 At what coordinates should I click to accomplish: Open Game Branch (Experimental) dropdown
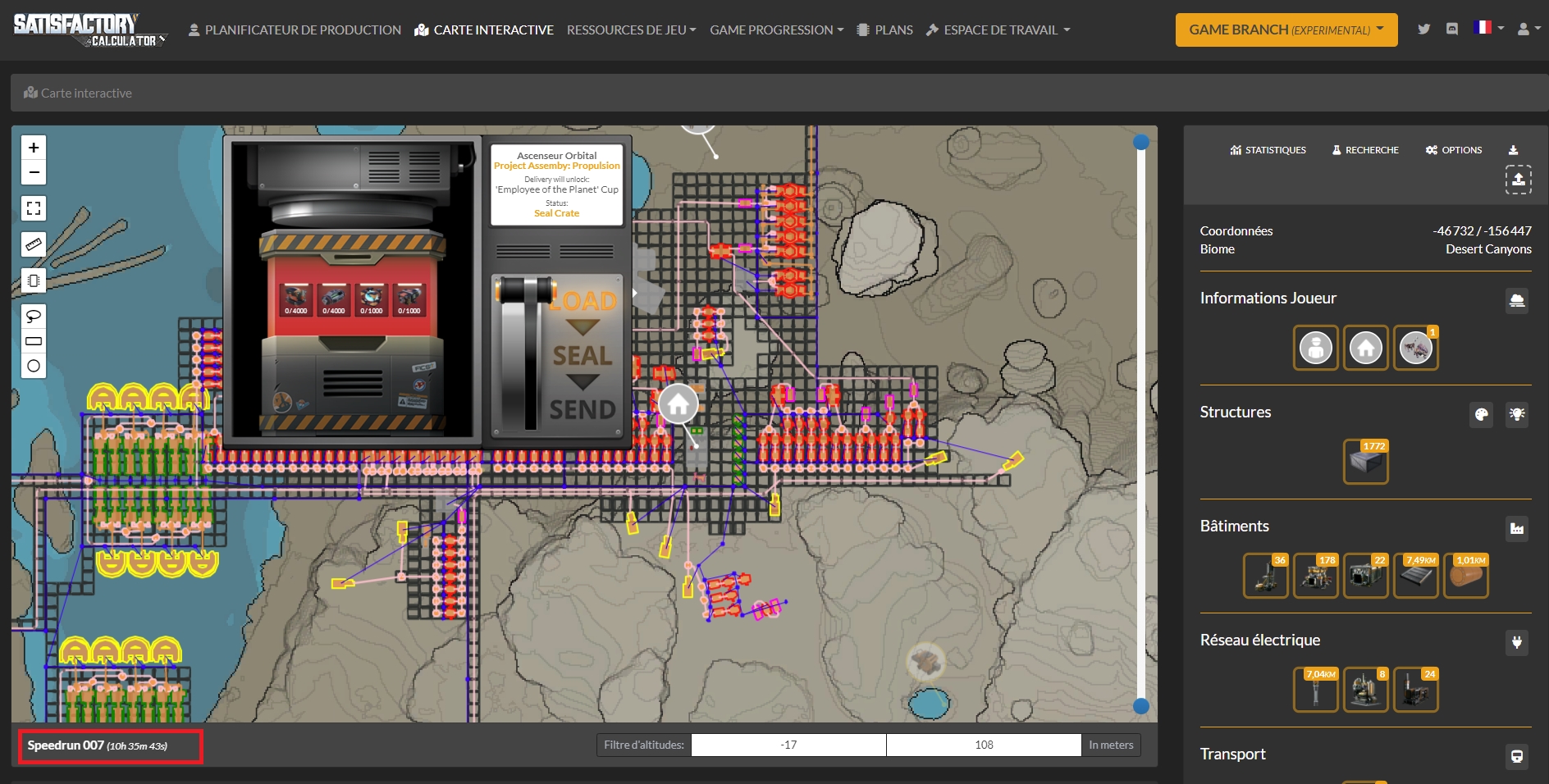pos(1286,30)
